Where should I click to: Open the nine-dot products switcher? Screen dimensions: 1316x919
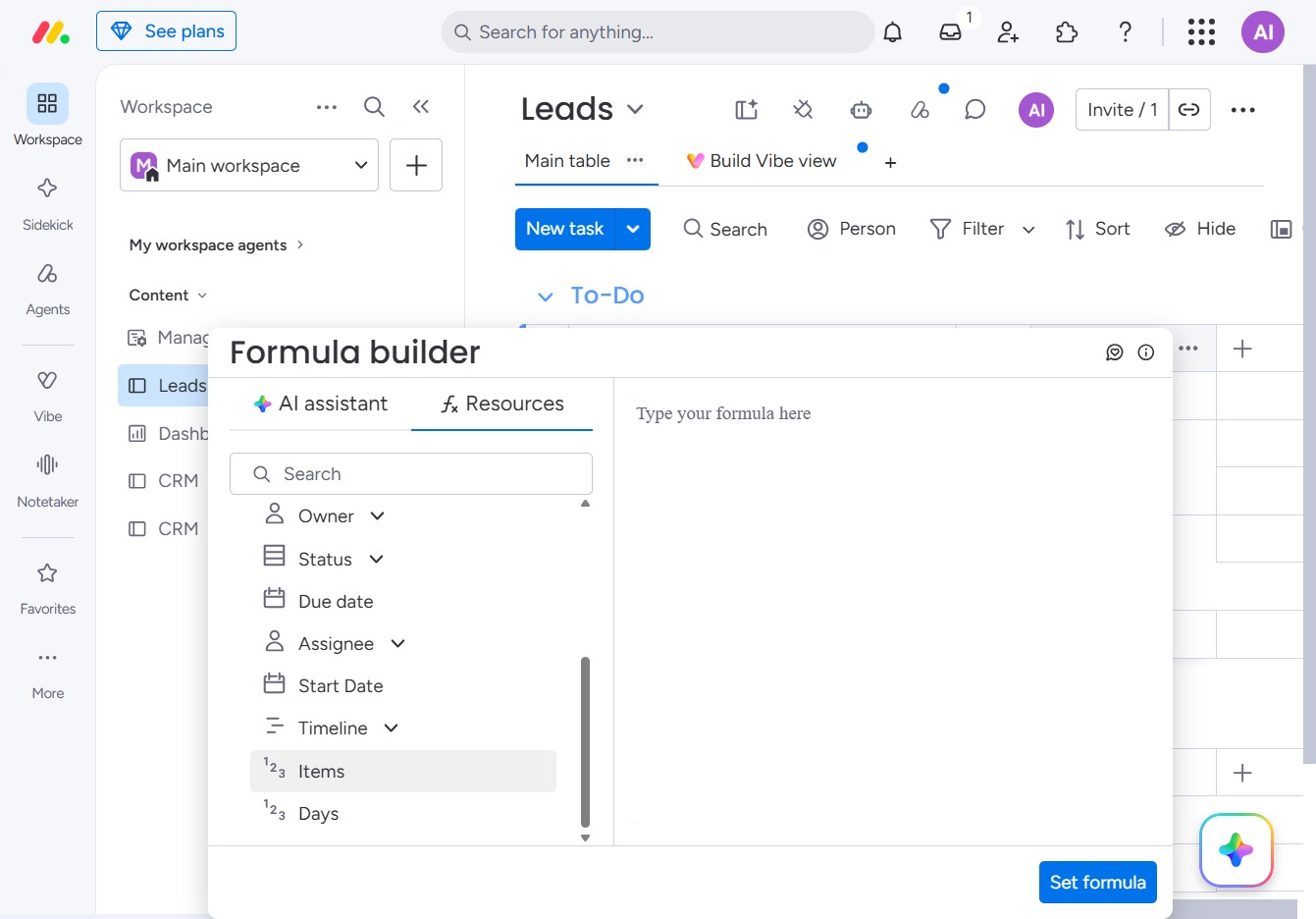click(x=1201, y=32)
